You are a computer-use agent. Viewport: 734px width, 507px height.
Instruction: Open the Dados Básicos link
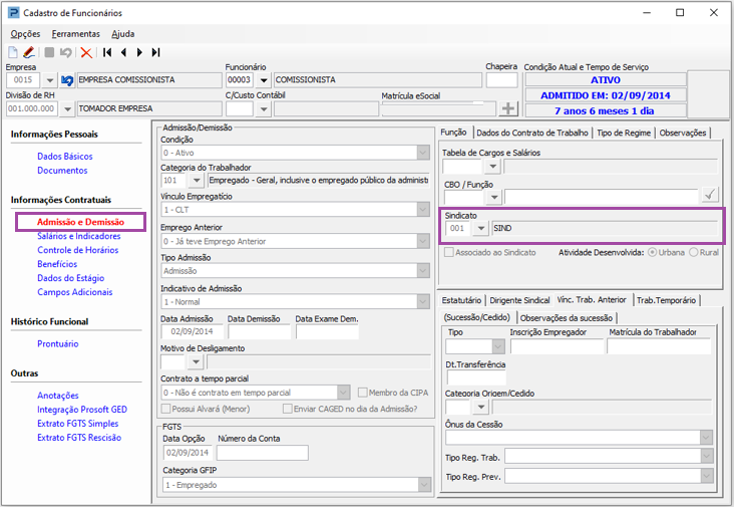coord(65,156)
